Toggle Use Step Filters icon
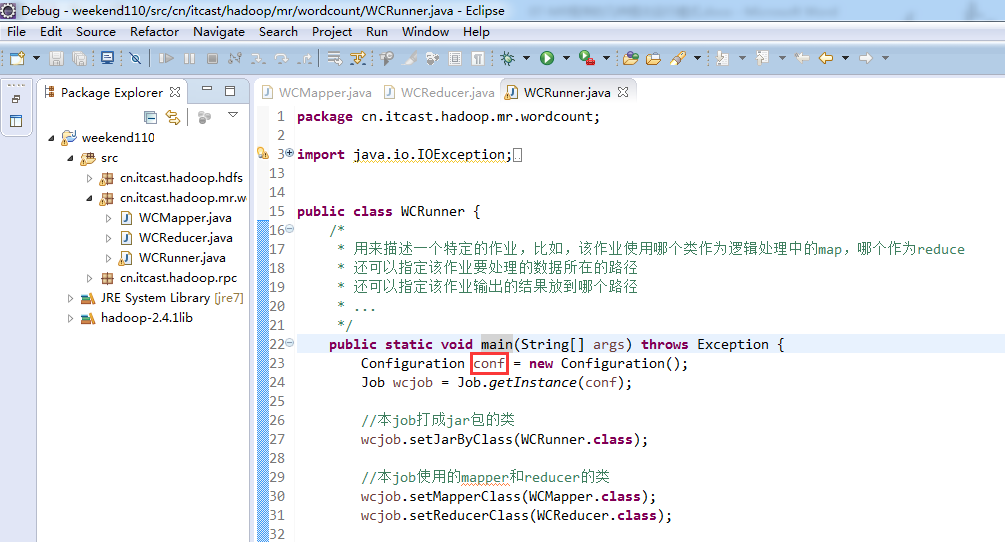This screenshot has width=1005, height=542. 358,58
